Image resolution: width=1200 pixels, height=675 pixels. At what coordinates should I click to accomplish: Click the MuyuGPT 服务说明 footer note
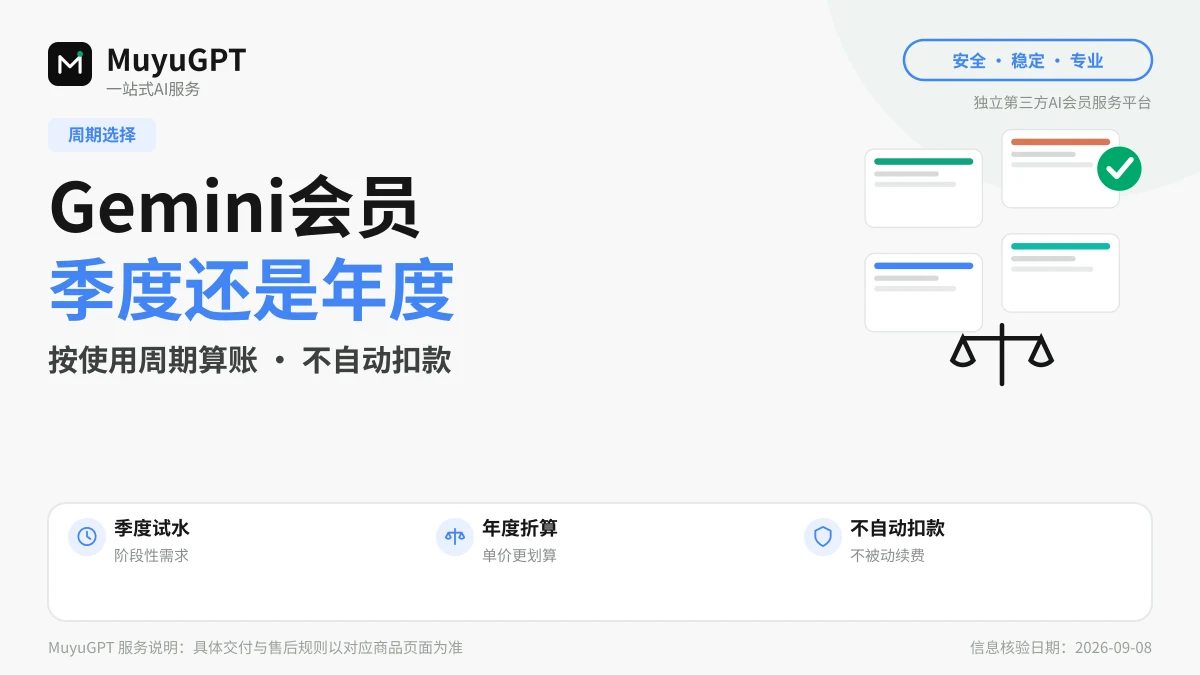(x=255, y=647)
